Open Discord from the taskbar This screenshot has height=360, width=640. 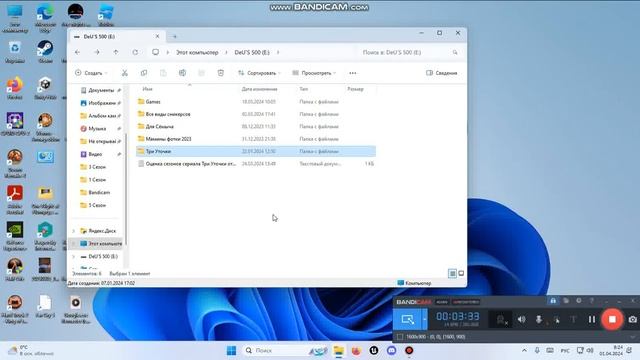(x=391, y=350)
